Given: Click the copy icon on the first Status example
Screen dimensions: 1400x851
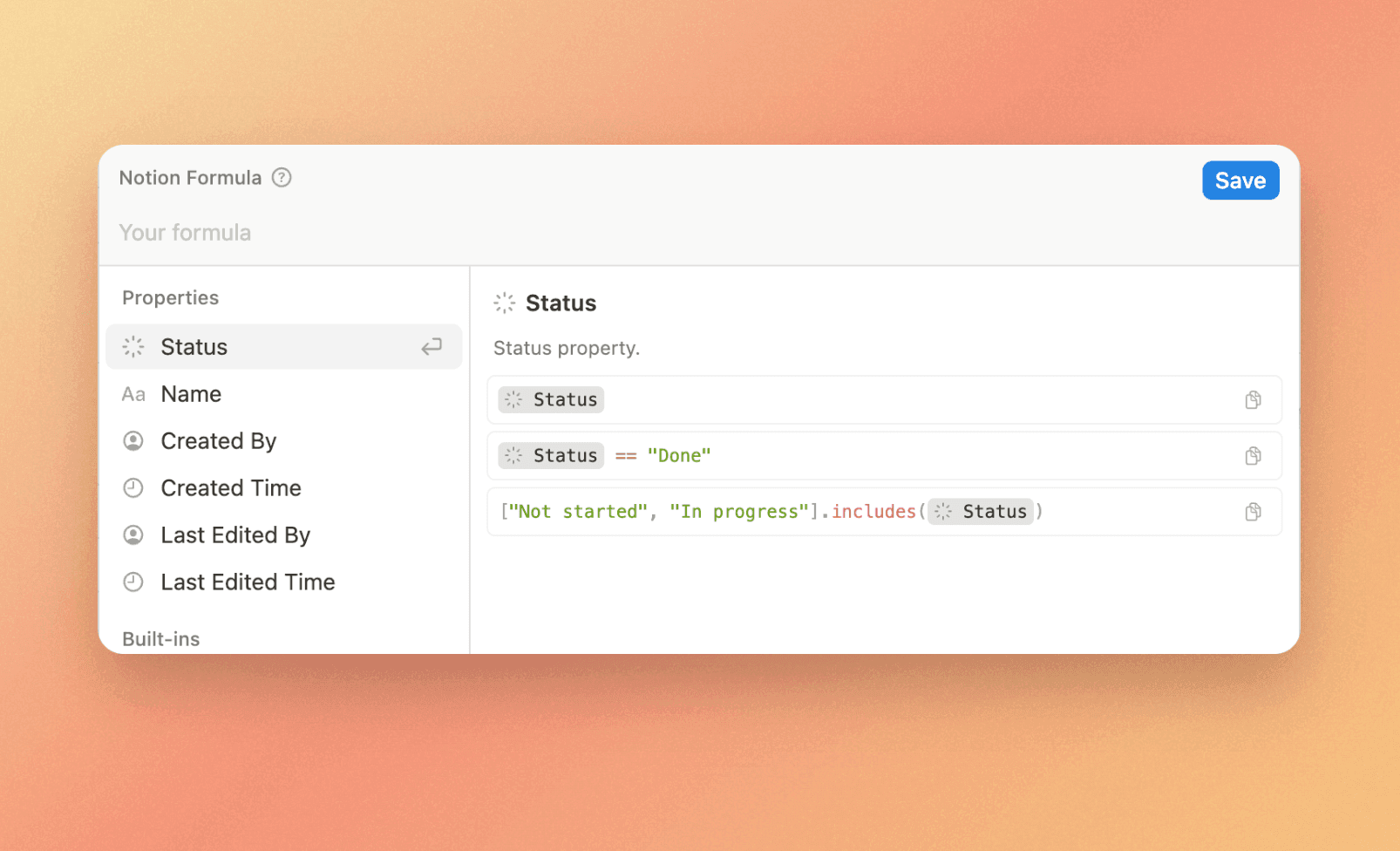Looking at the screenshot, I should [x=1253, y=399].
